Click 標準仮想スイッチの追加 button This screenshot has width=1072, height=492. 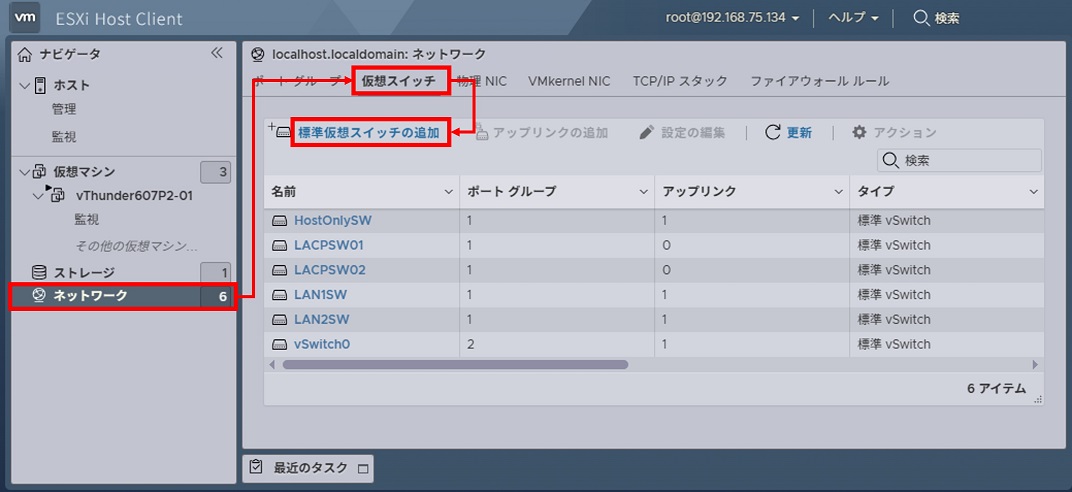[x=368, y=132]
